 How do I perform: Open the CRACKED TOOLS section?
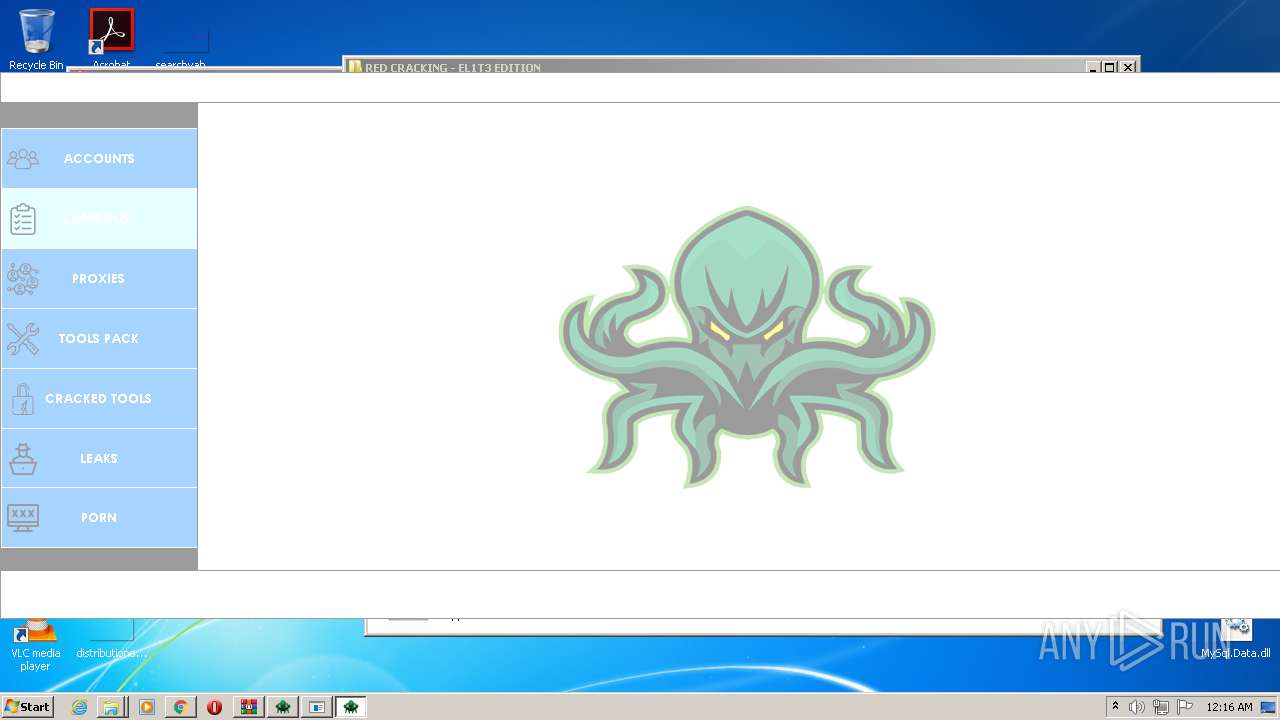99,398
